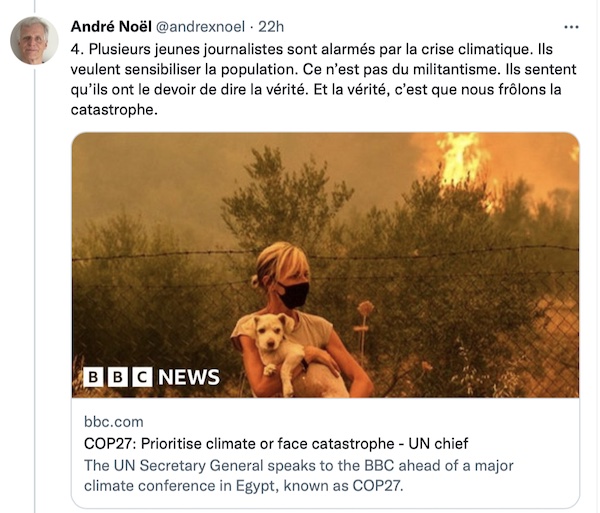Click the BBC NEWS logo on image
Screen dimensions: 600x513
(x=152, y=377)
